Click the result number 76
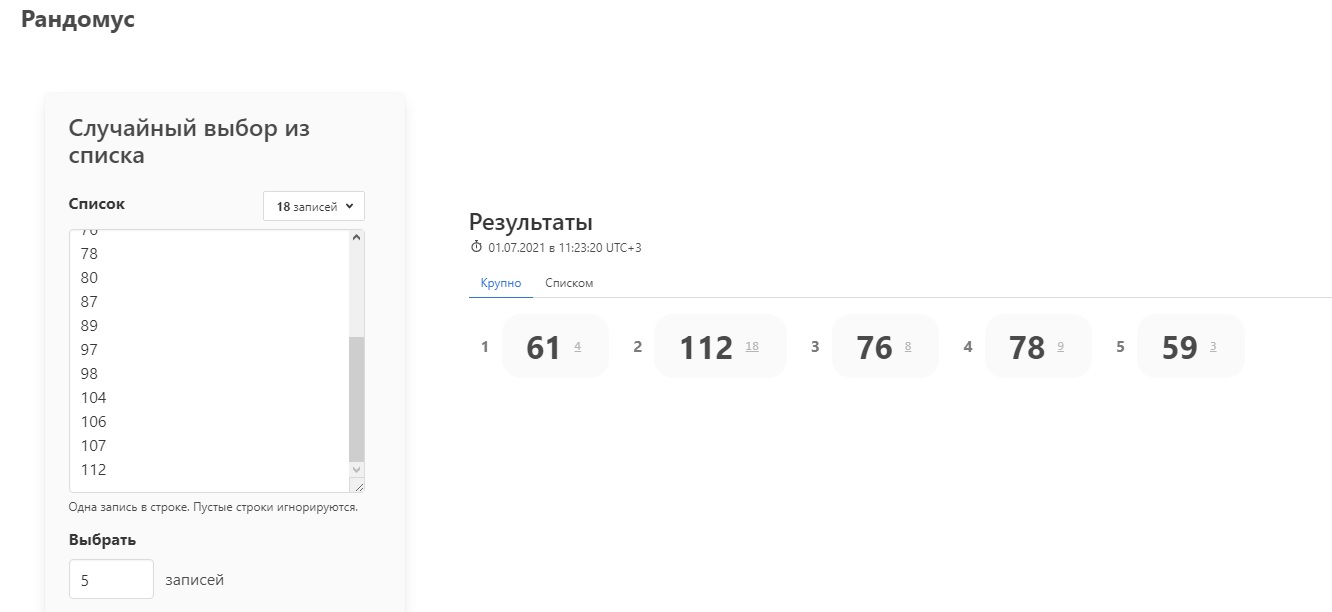This screenshot has height=612, width=1332. (874, 347)
